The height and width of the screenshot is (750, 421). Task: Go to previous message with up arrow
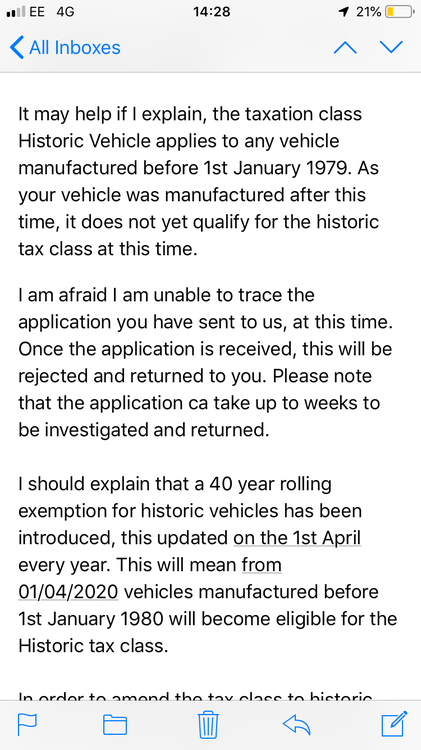(x=345, y=47)
